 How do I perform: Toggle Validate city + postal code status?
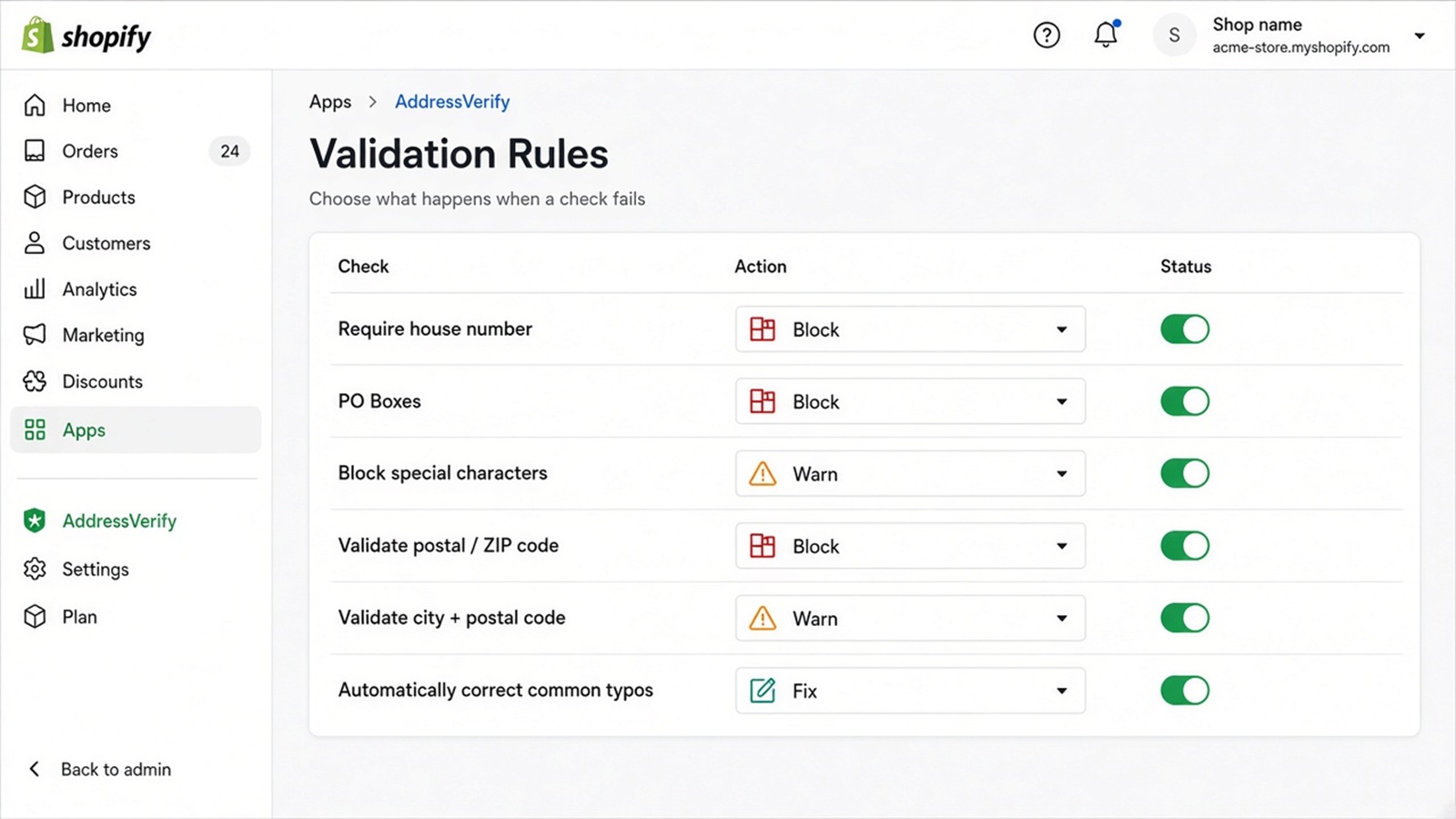[1185, 618]
